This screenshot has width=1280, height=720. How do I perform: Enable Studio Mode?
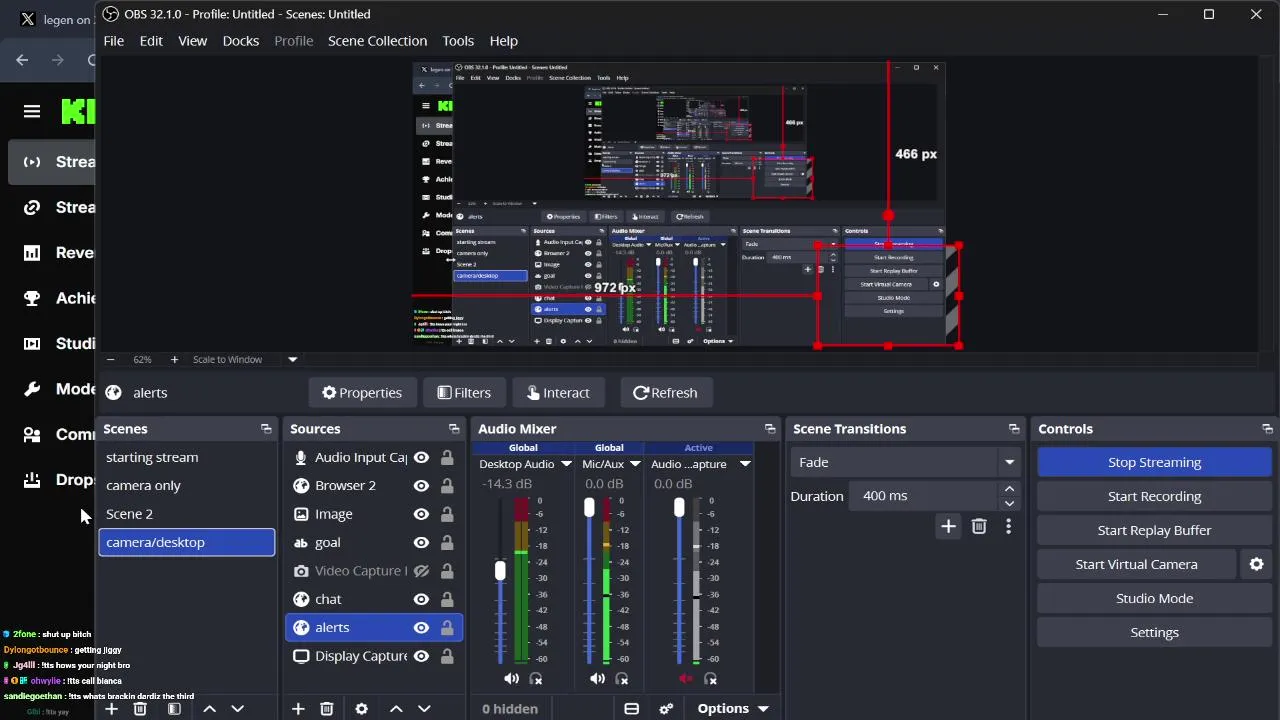click(x=1154, y=598)
